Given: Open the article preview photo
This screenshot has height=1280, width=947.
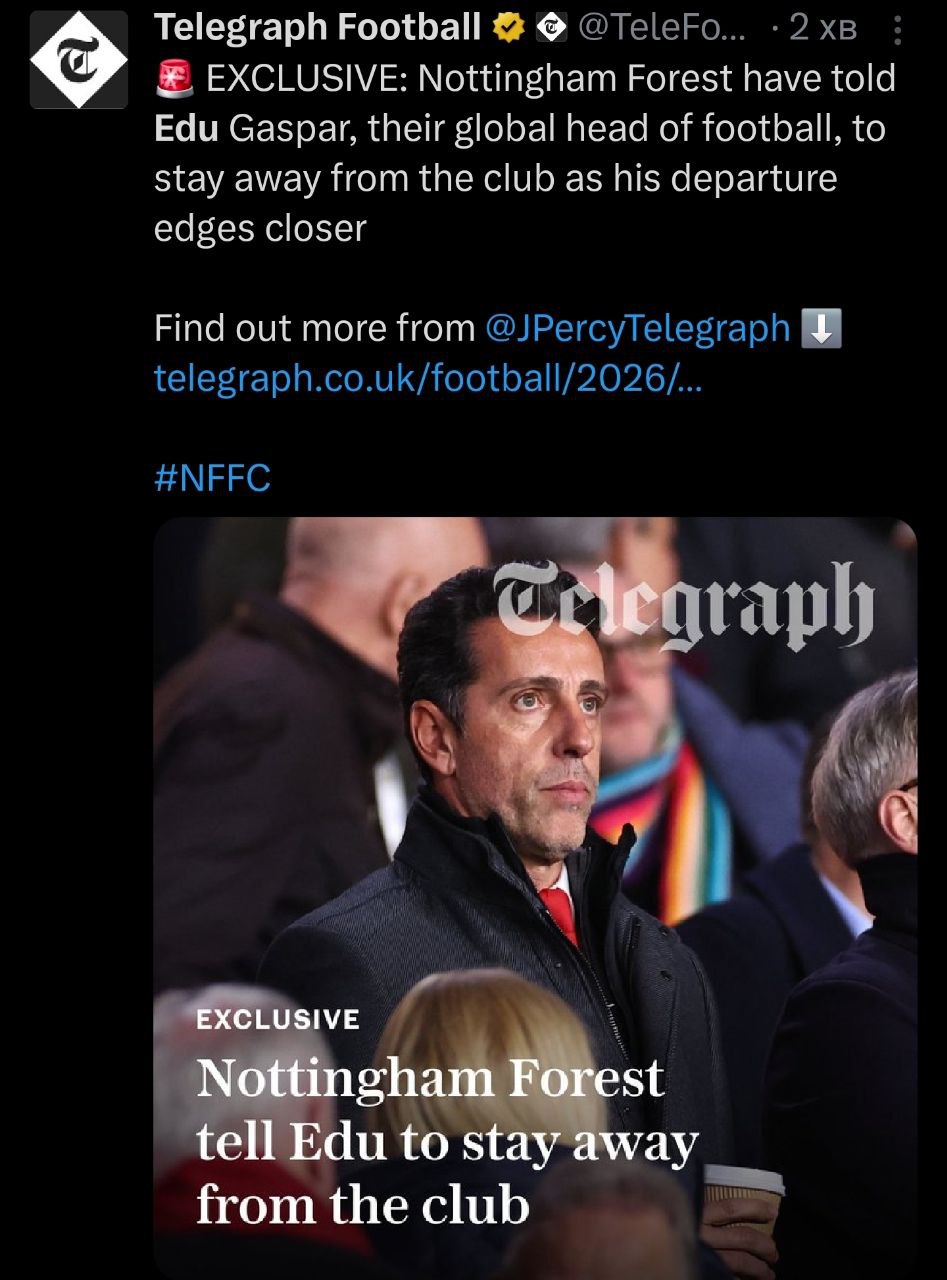Looking at the screenshot, I should [x=535, y=800].
